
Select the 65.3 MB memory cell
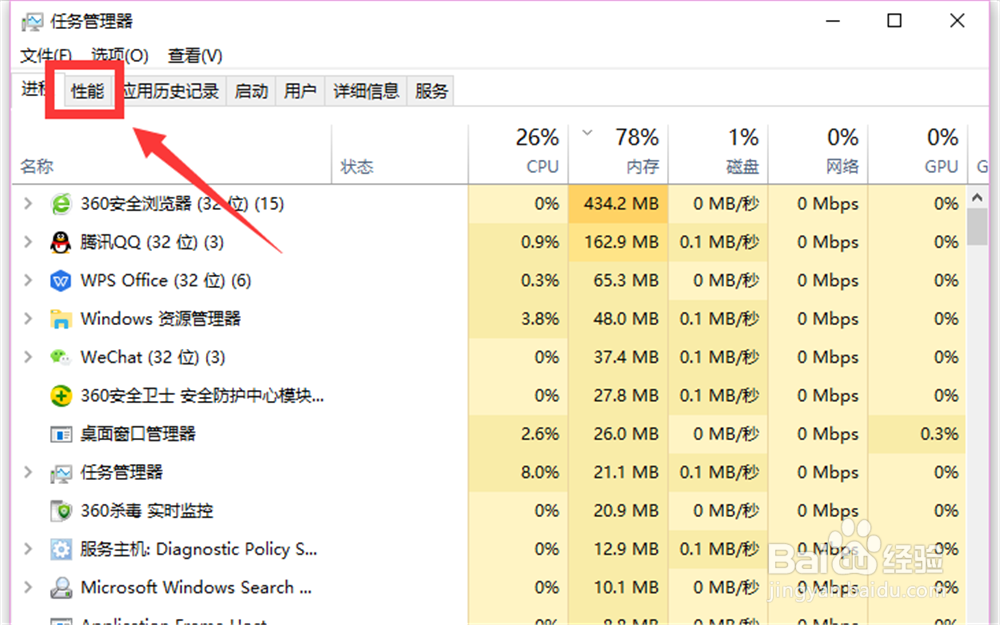(619, 281)
